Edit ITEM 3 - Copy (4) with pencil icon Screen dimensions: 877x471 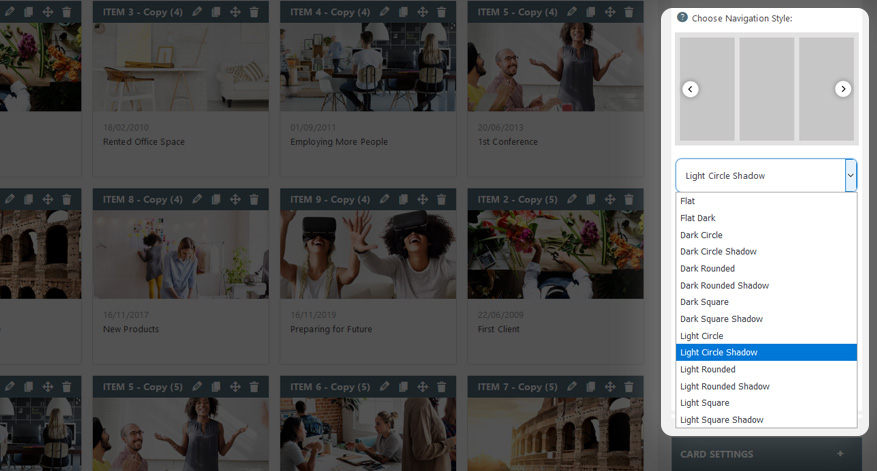[x=197, y=11]
